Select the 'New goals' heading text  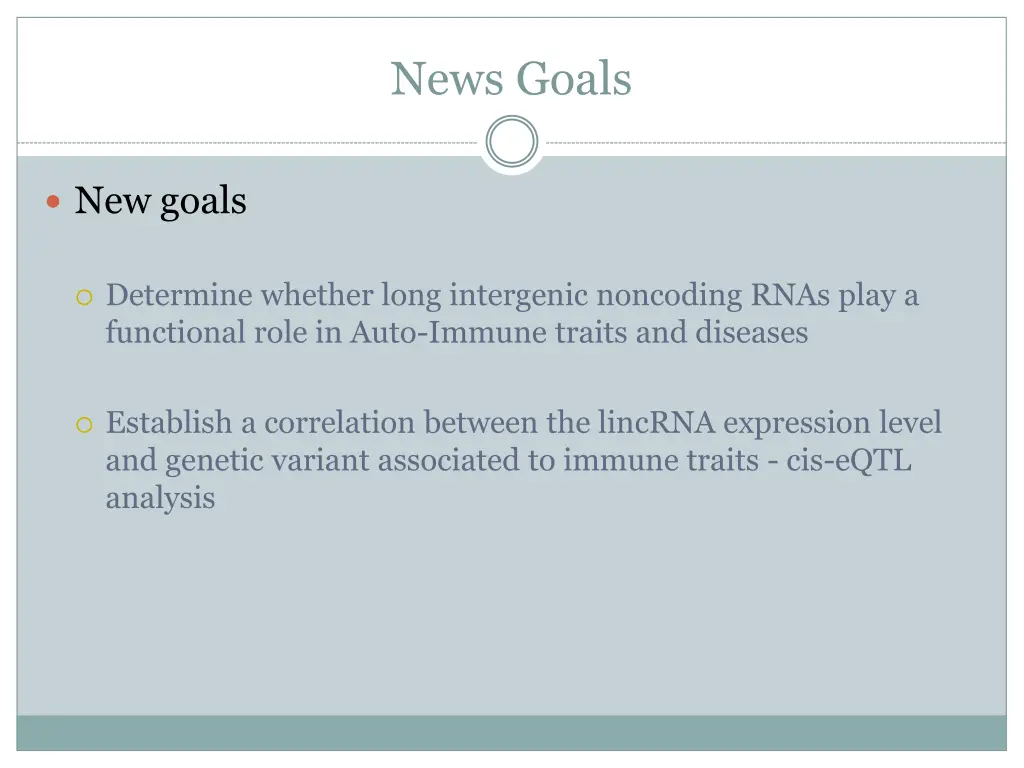click(x=161, y=200)
